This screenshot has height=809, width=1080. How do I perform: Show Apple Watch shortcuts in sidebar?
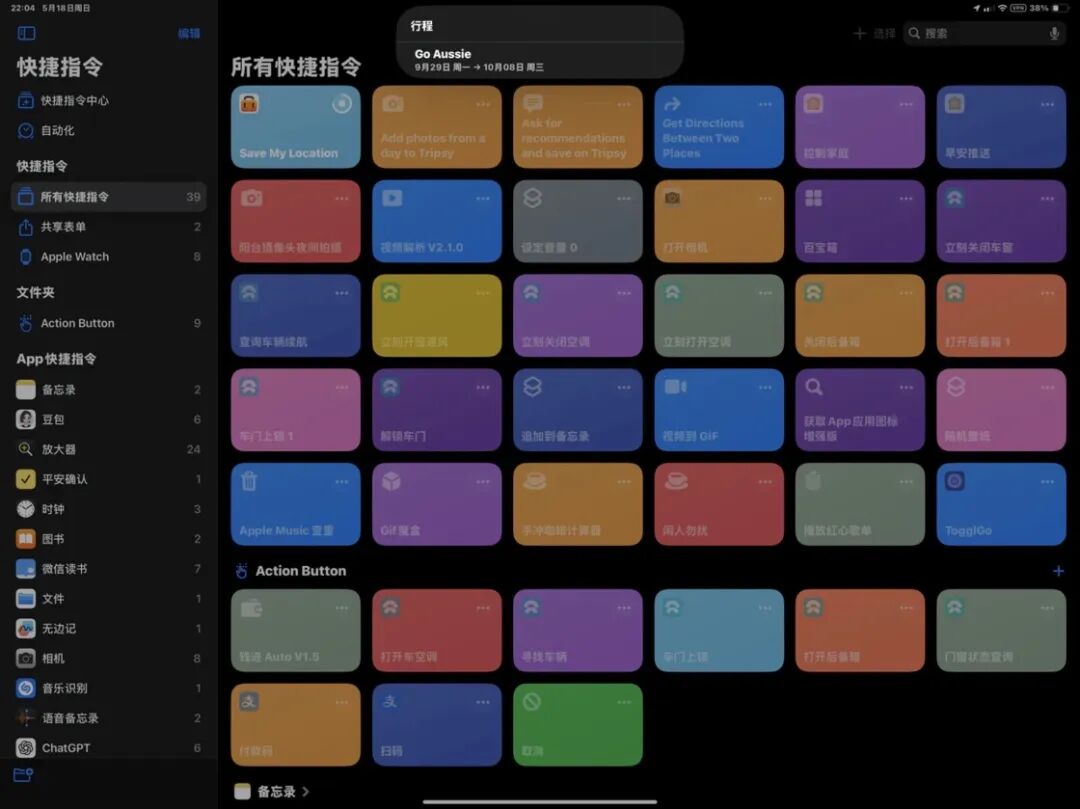coord(109,257)
